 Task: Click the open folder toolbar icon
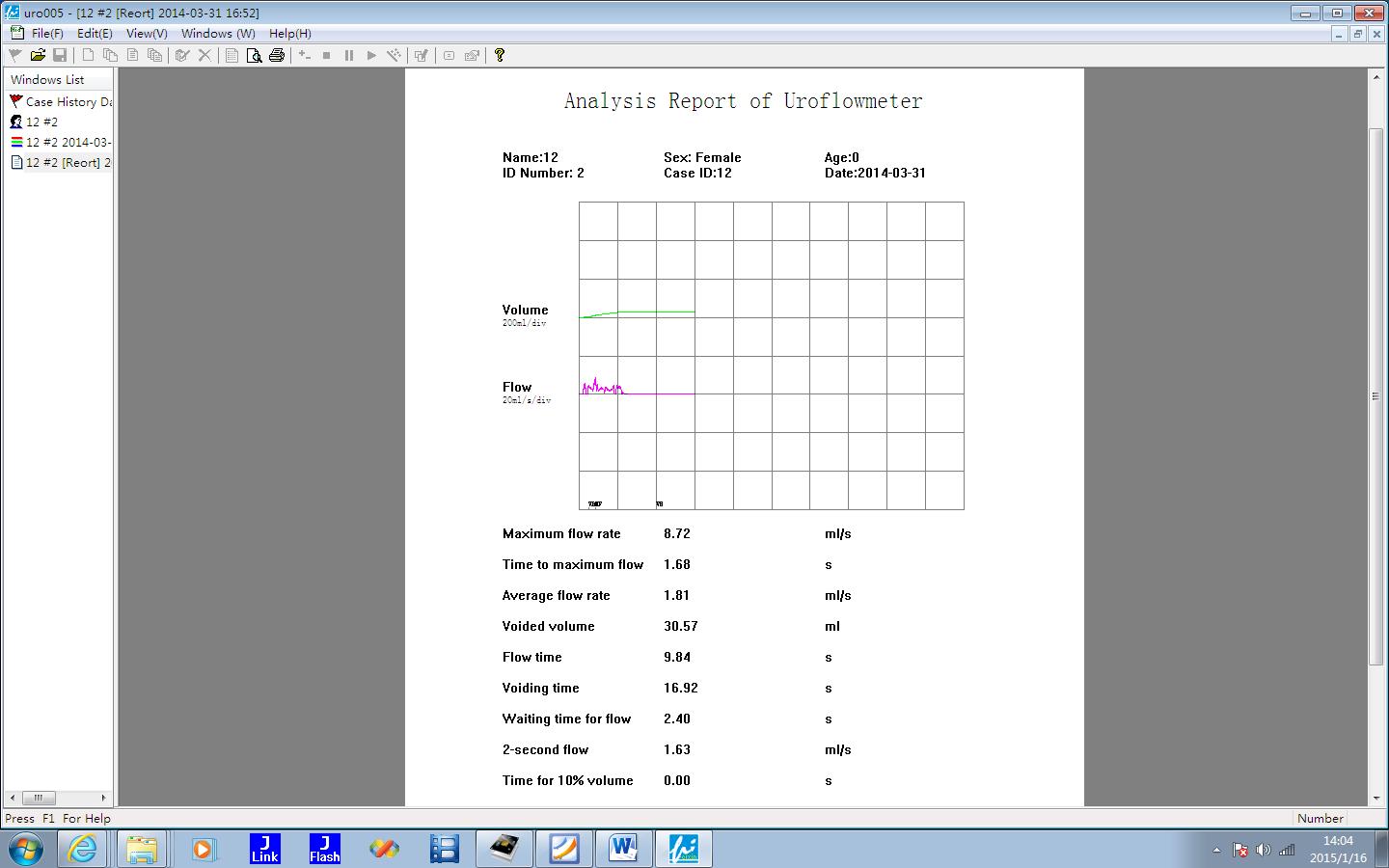click(x=38, y=56)
